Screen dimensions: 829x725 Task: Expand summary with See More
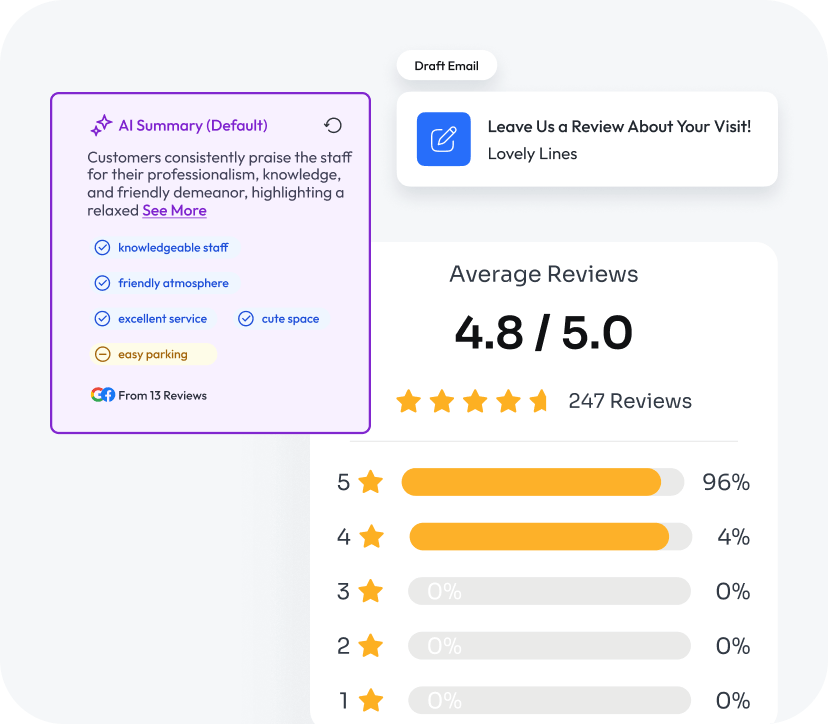(174, 211)
